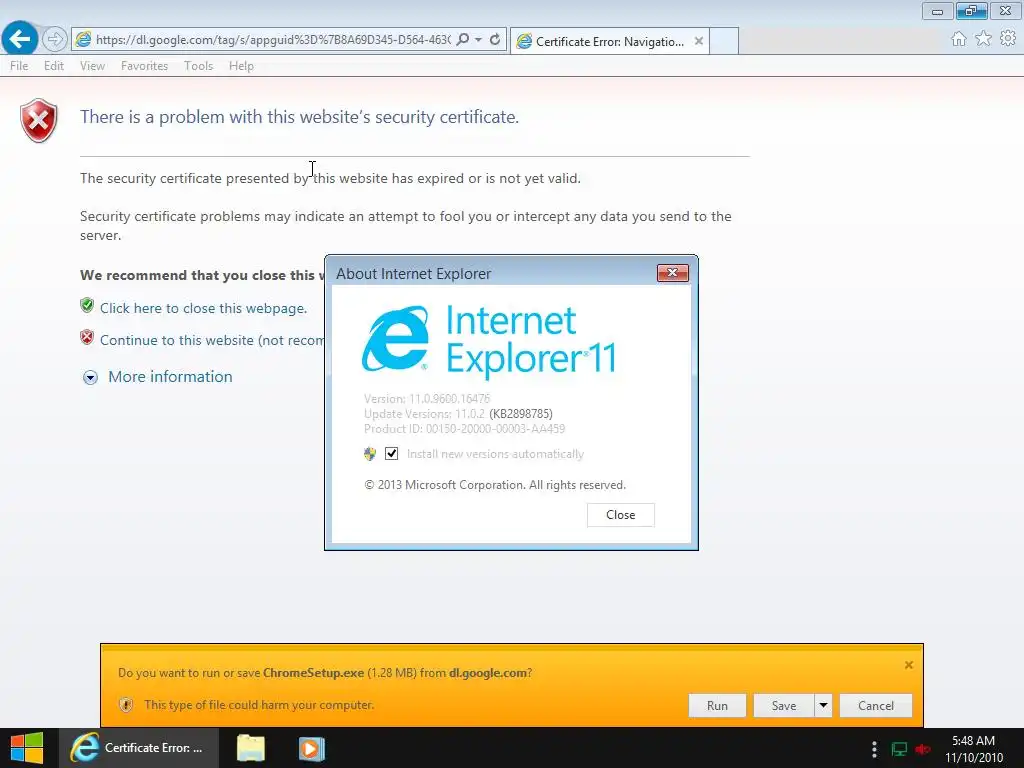
Task: Open the Tools menu
Action: click(x=199, y=66)
